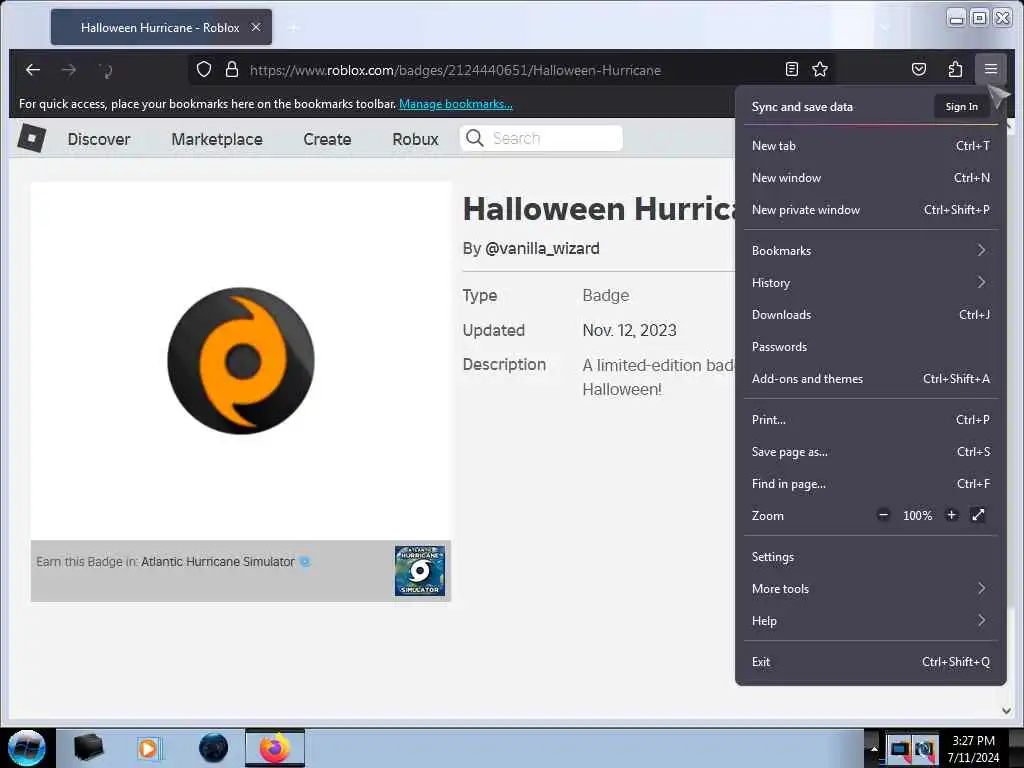Open a New private window

click(x=871, y=210)
